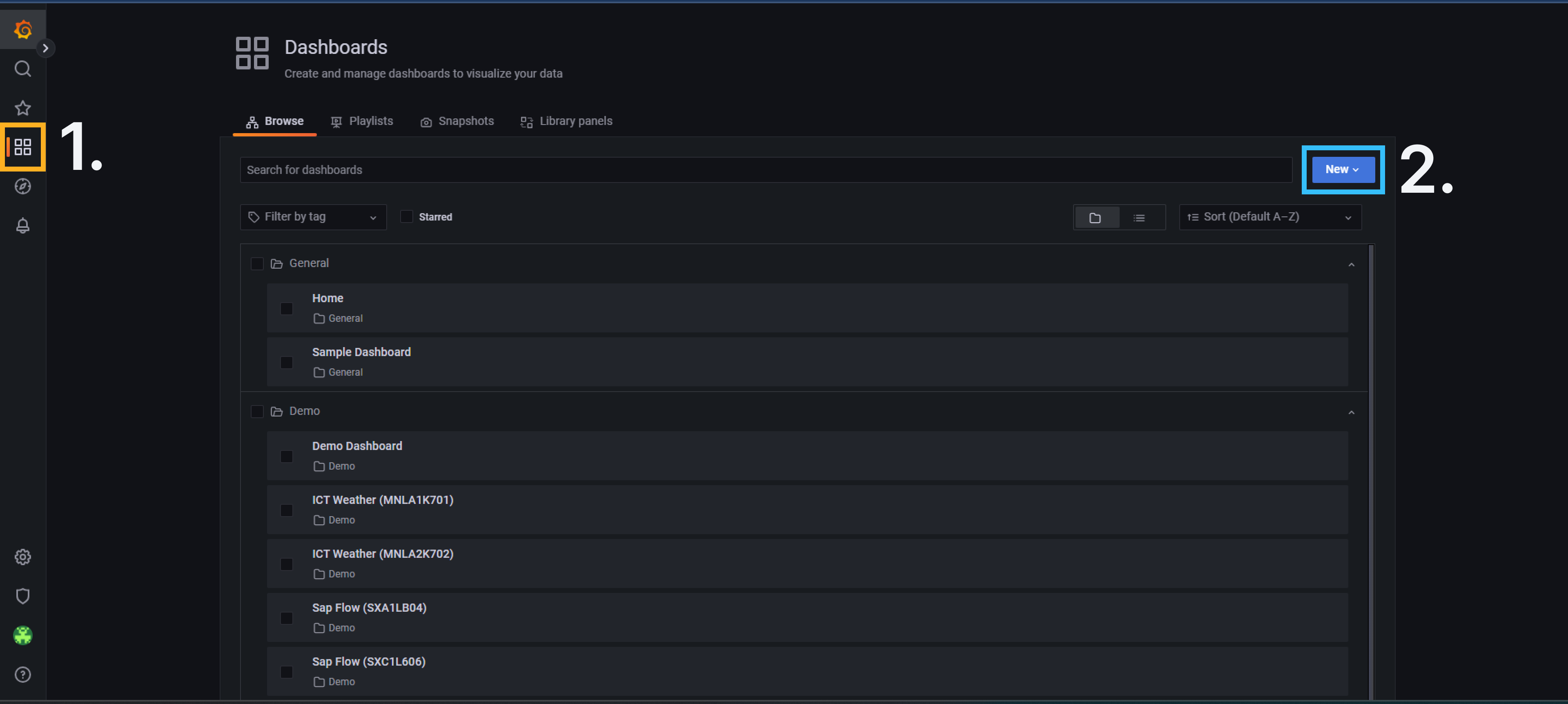Select the General folder checkbox
Screen dimensions: 1568x704
click(x=257, y=263)
